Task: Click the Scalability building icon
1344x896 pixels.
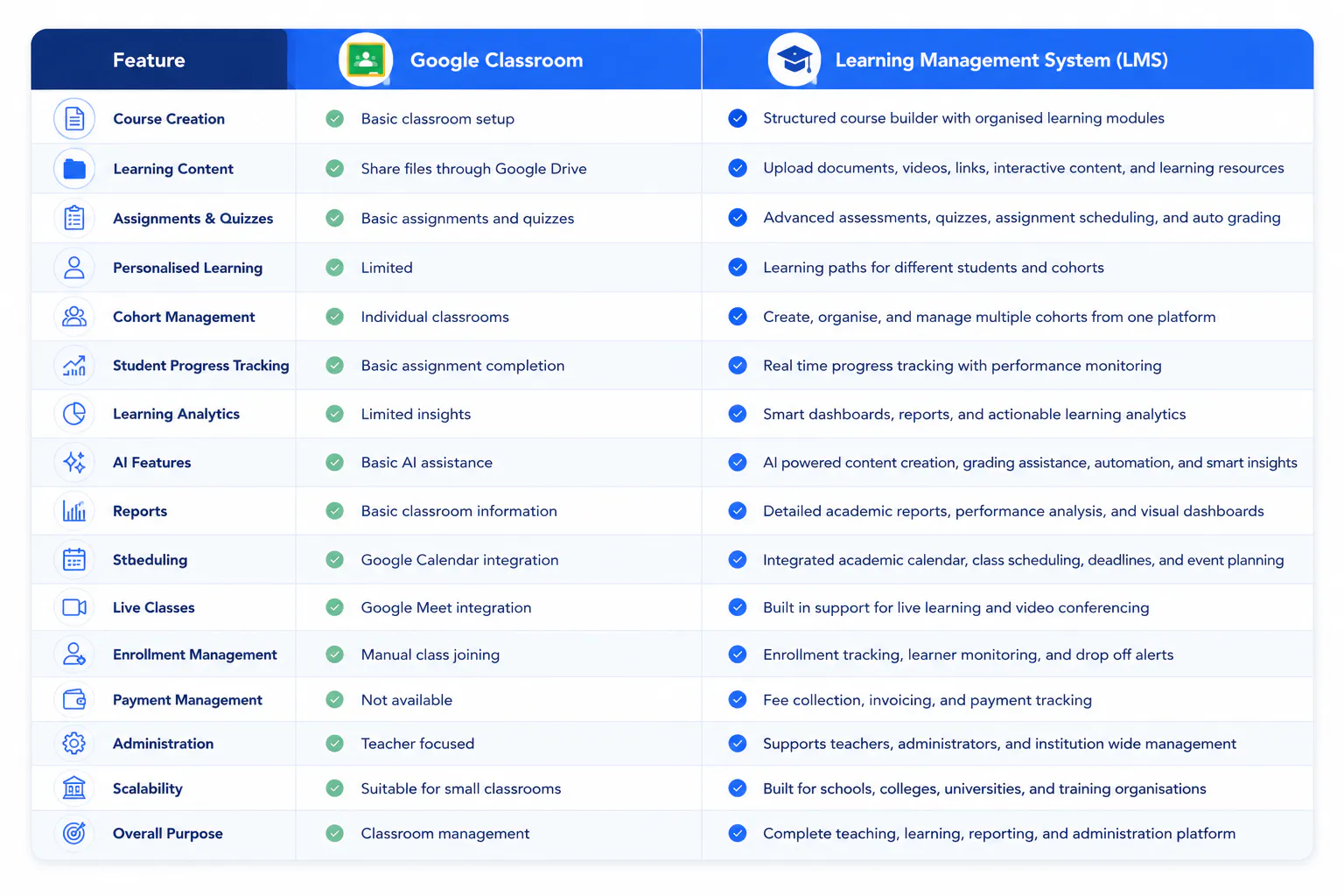Action: click(x=74, y=788)
